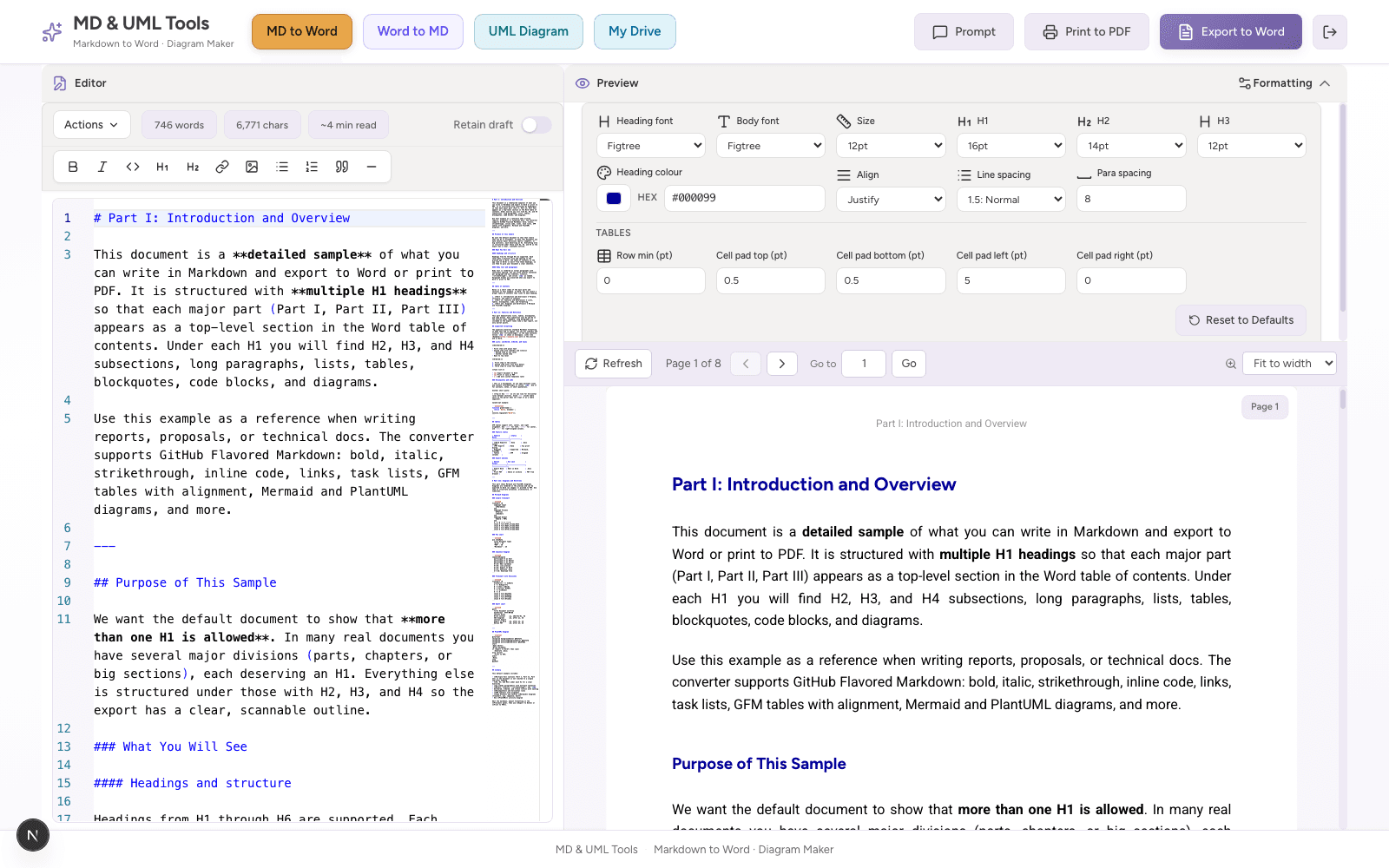Open the Align dropdown set to Justify

click(891, 199)
